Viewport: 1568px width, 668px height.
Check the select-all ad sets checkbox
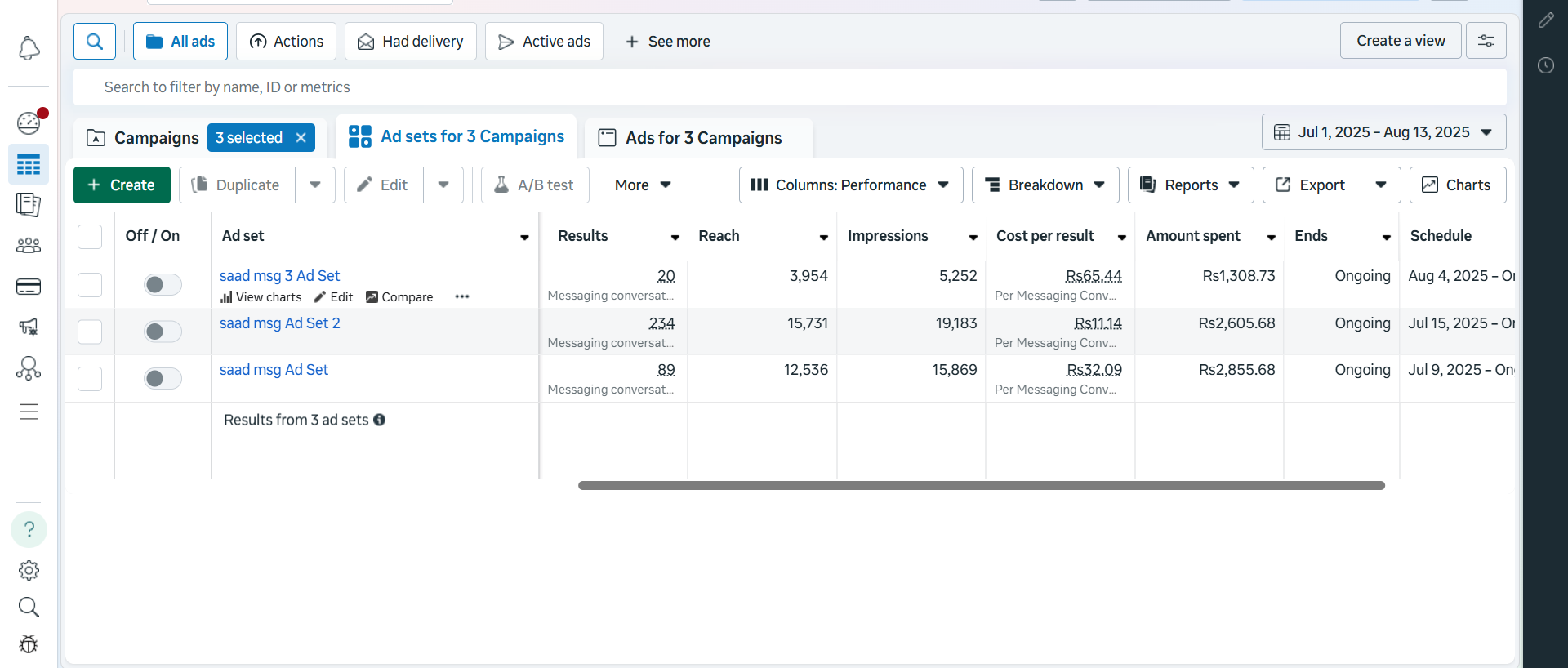(90, 237)
